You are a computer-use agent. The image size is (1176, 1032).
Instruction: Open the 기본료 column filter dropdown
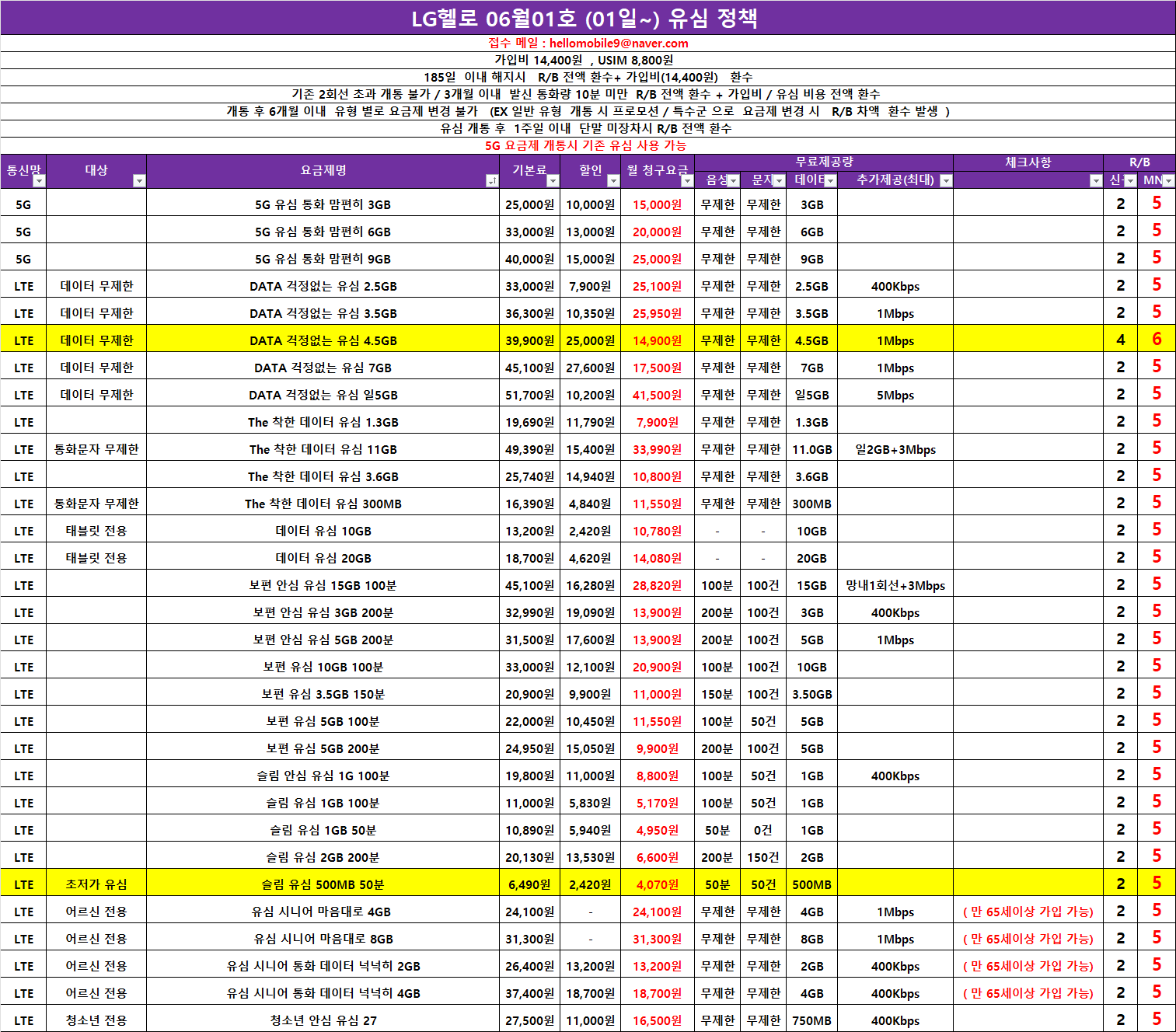(x=553, y=181)
